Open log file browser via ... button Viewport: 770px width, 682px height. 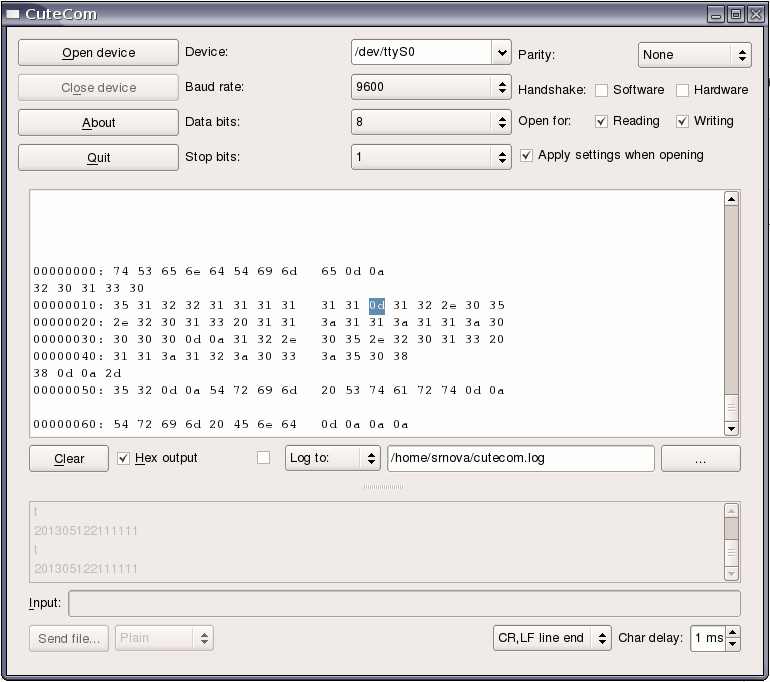(701, 459)
